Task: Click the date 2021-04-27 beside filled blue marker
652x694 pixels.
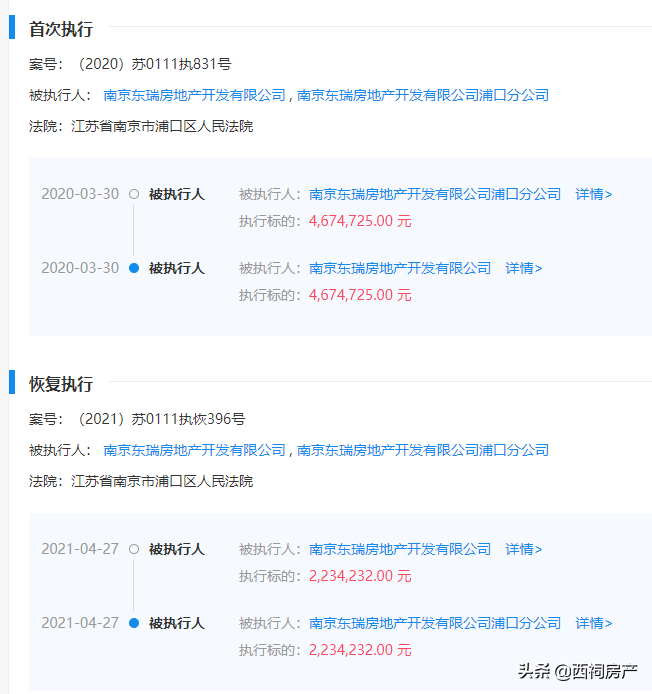Action: [80, 623]
